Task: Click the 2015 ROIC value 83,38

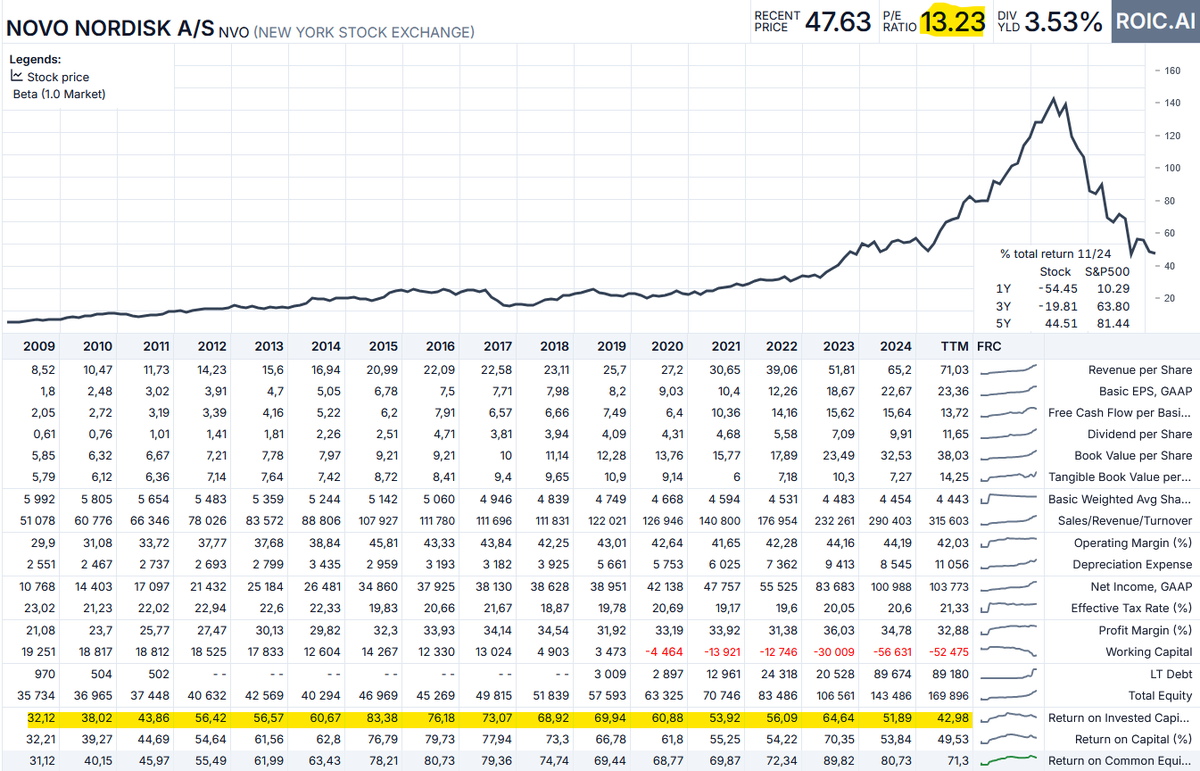Action: (x=382, y=718)
